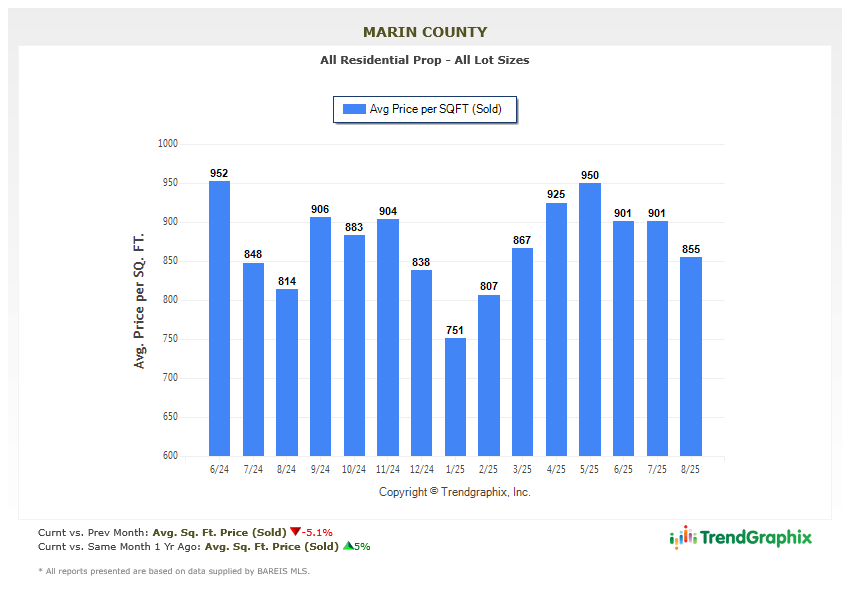The width and height of the screenshot is (850, 599).
Task: Click the TrendGraphix brand name
Action: 756,538
